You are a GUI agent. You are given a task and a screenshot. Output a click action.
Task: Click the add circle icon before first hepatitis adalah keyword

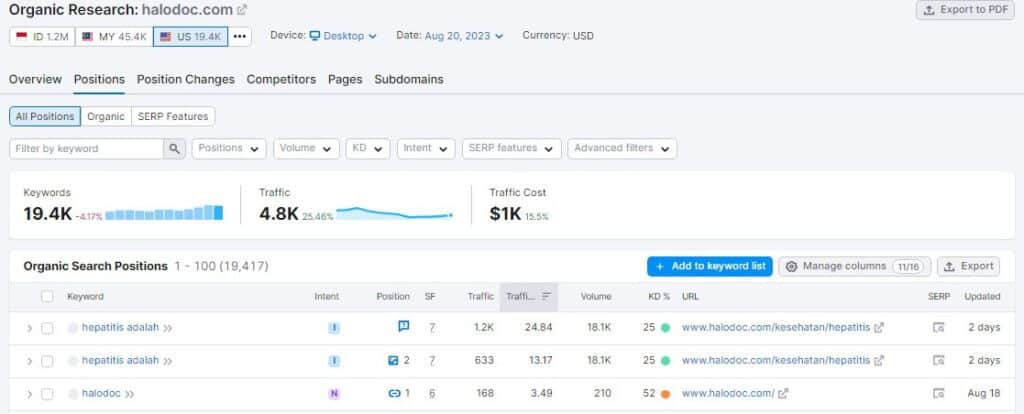[x=73, y=328]
